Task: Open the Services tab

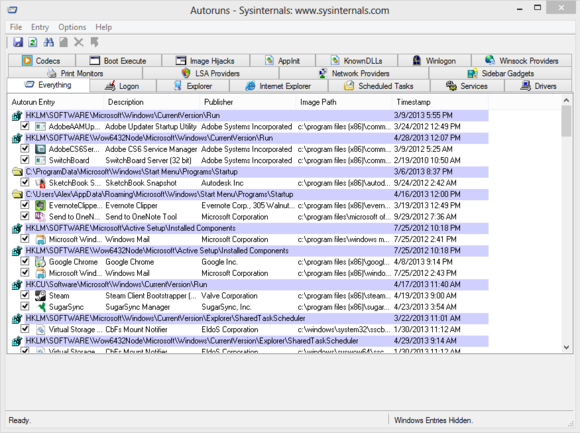Action: (467, 86)
